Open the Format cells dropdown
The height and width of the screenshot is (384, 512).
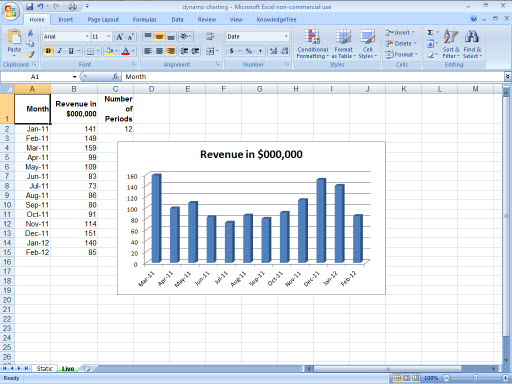tap(401, 54)
